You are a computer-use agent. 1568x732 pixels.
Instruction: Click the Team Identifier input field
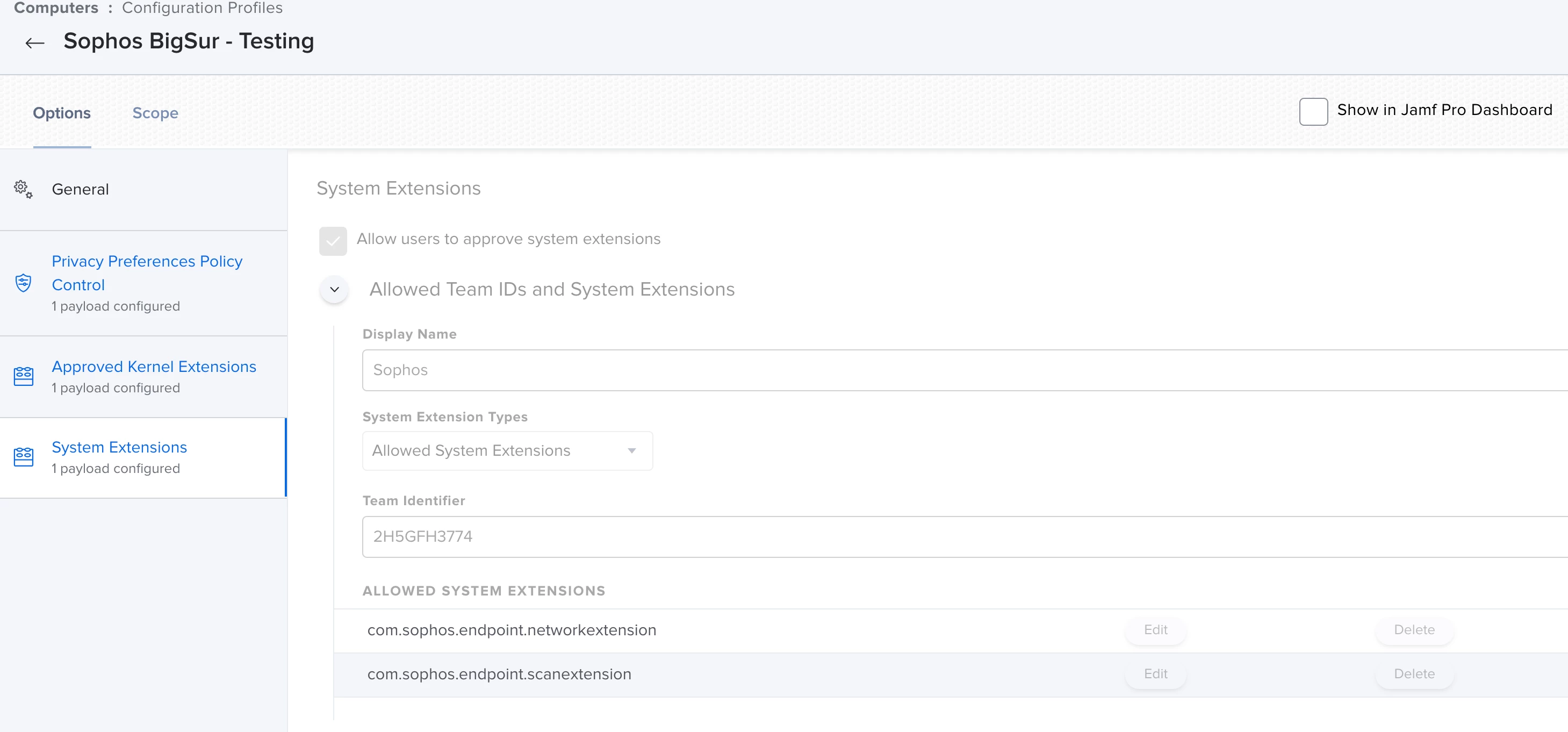[965, 536]
